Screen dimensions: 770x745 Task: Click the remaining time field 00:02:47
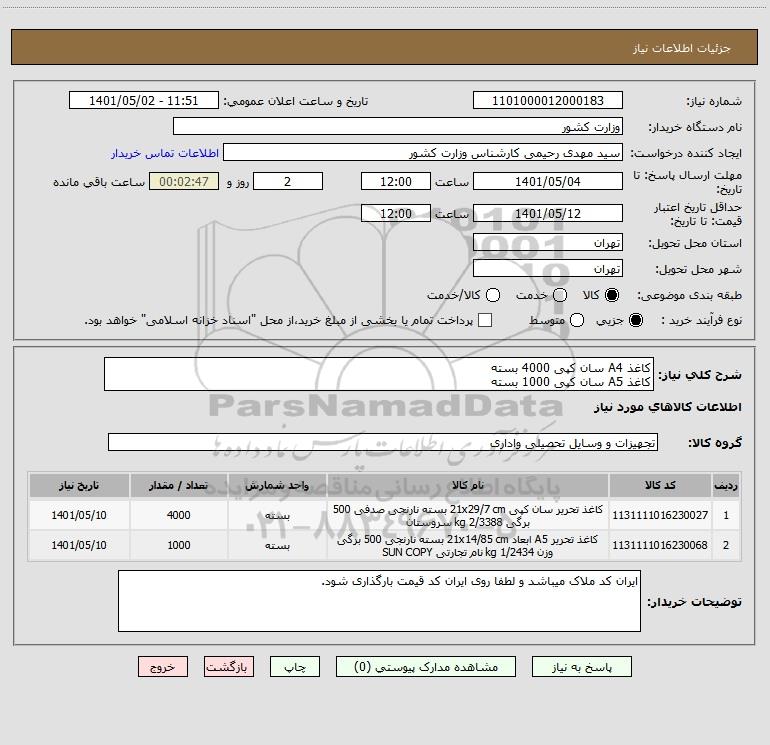pyautogui.click(x=184, y=181)
